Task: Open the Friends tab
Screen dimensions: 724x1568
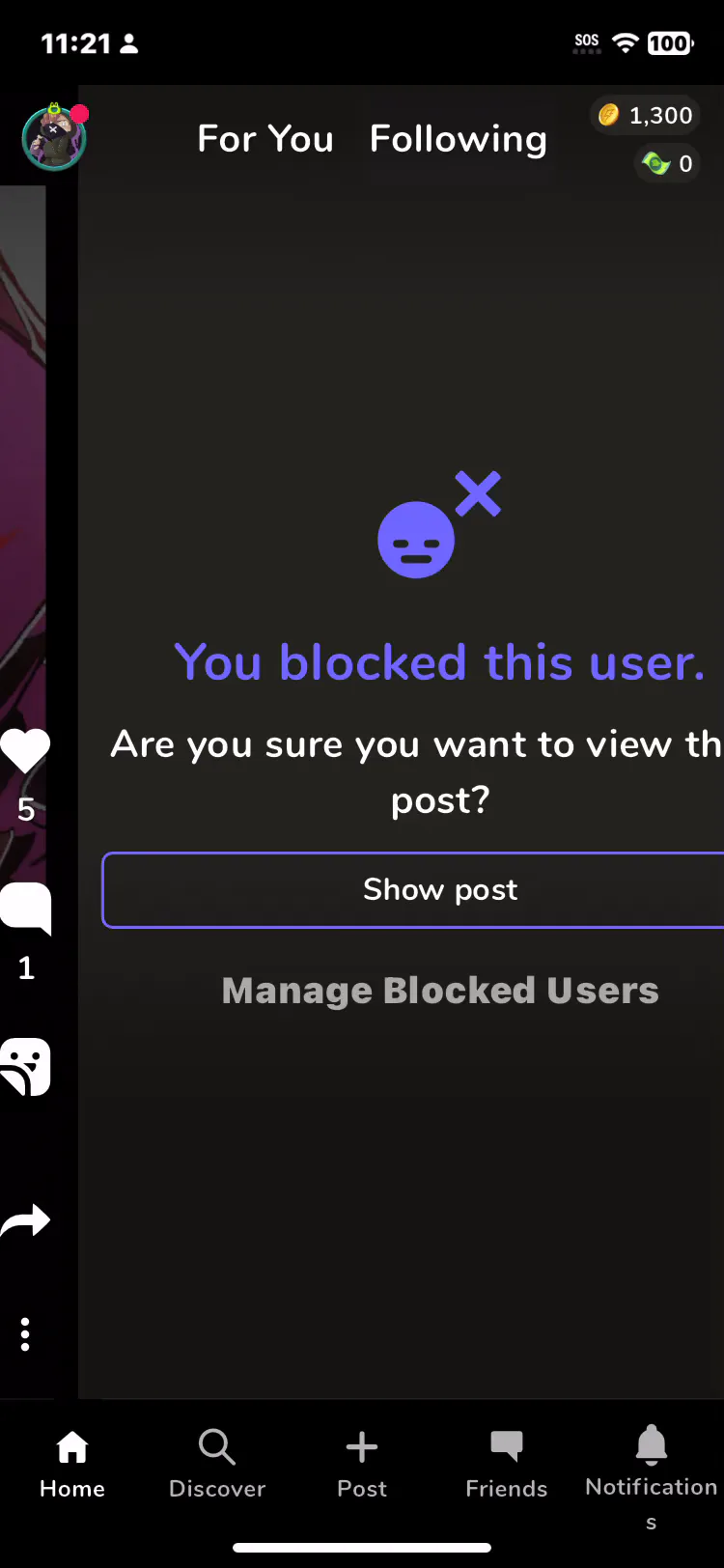Action: pos(507,1464)
